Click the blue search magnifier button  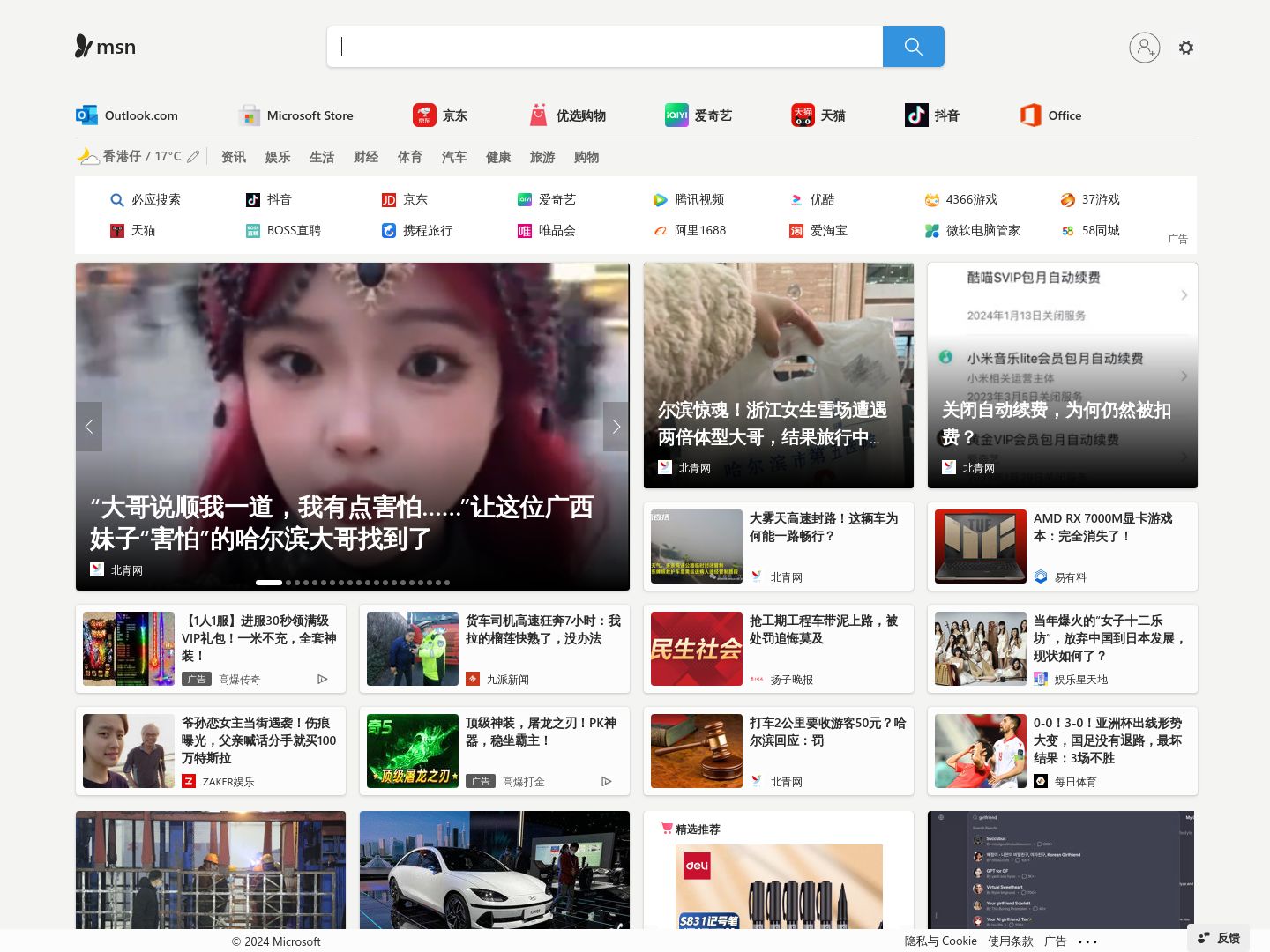click(913, 47)
